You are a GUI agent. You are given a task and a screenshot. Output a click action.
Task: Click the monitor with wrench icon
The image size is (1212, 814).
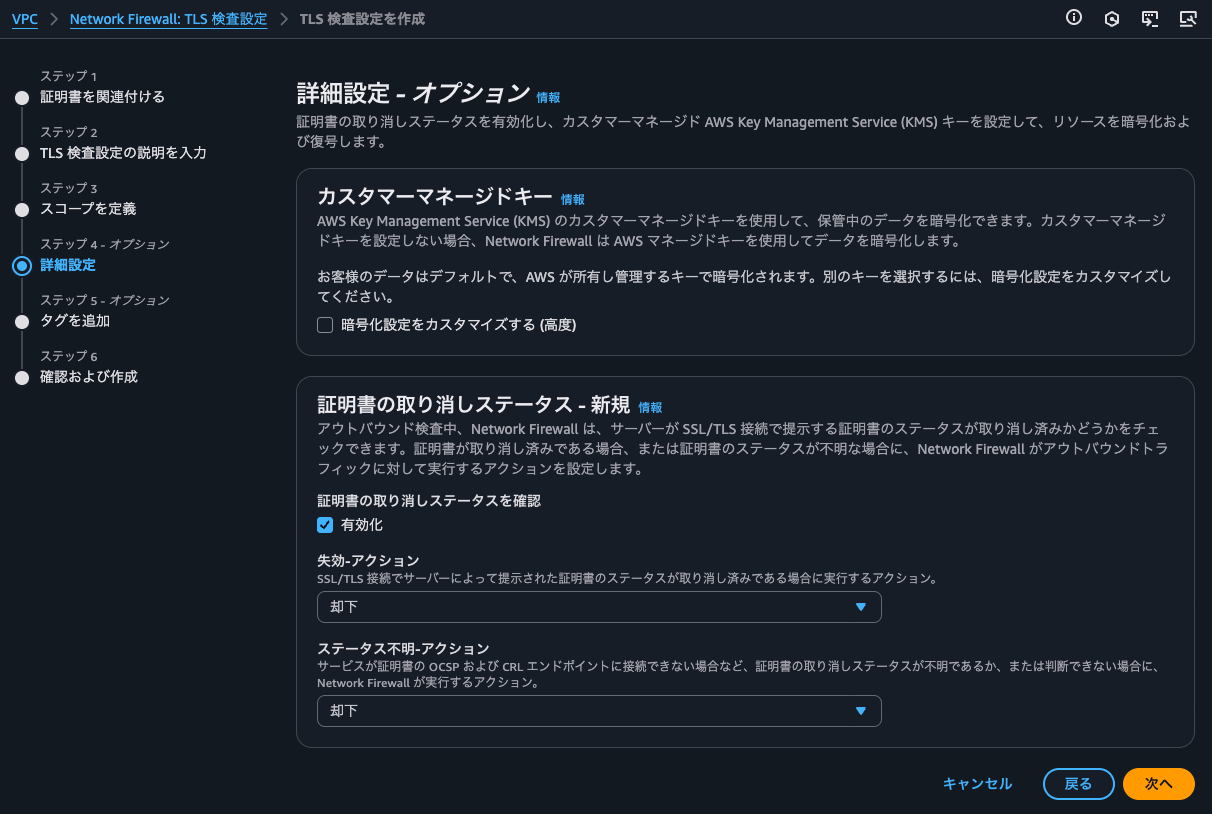click(x=1188, y=18)
